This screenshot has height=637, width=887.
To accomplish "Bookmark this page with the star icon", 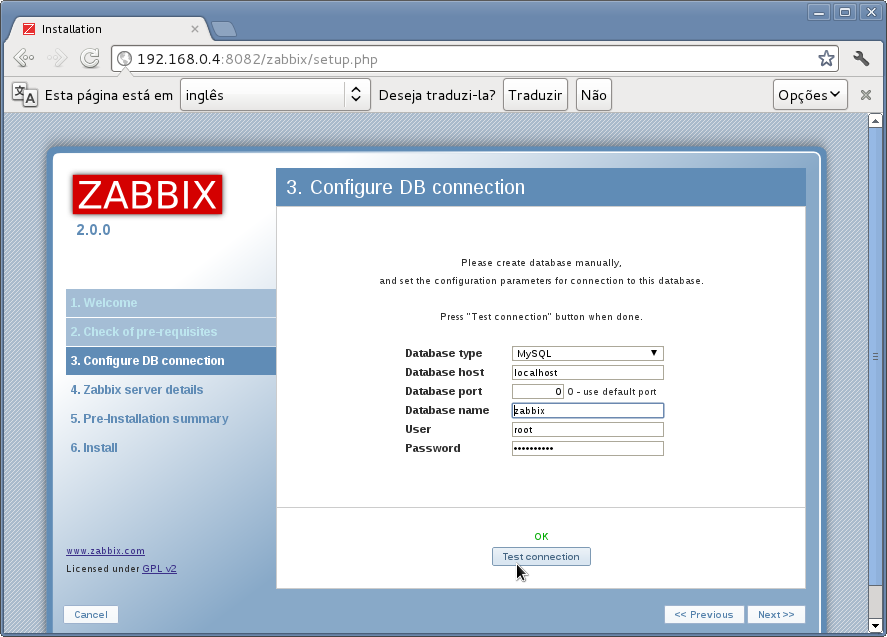I will pos(826,58).
